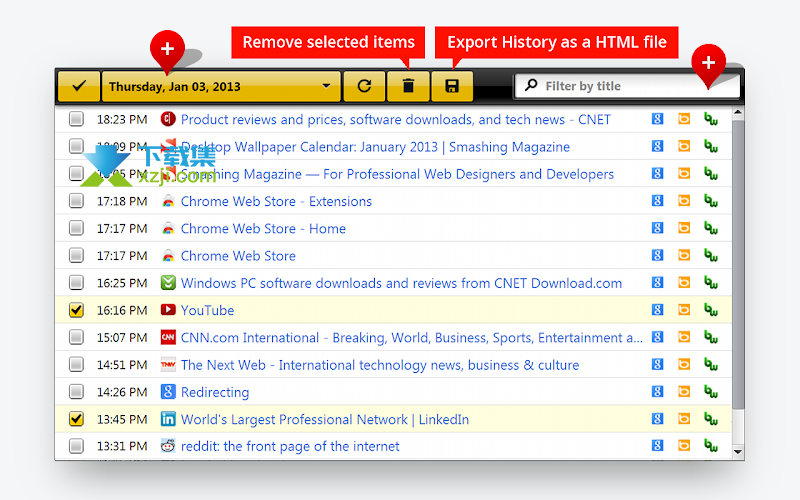This screenshot has height=500, width=800.
Task: Open The Next Web - International technology news link
Action: coord(380,365)
